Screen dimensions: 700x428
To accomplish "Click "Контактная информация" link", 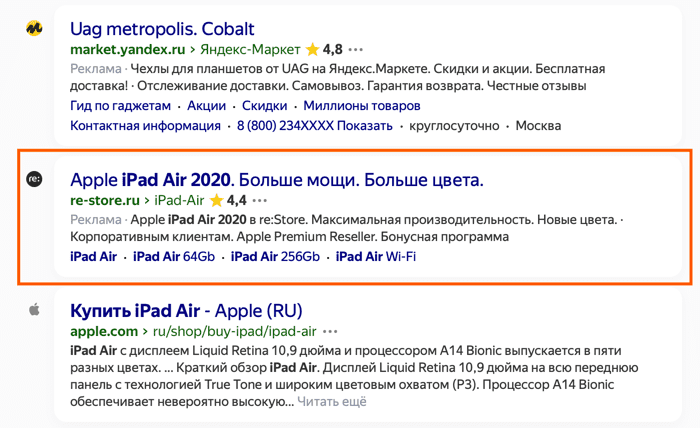I will (145, 126).
